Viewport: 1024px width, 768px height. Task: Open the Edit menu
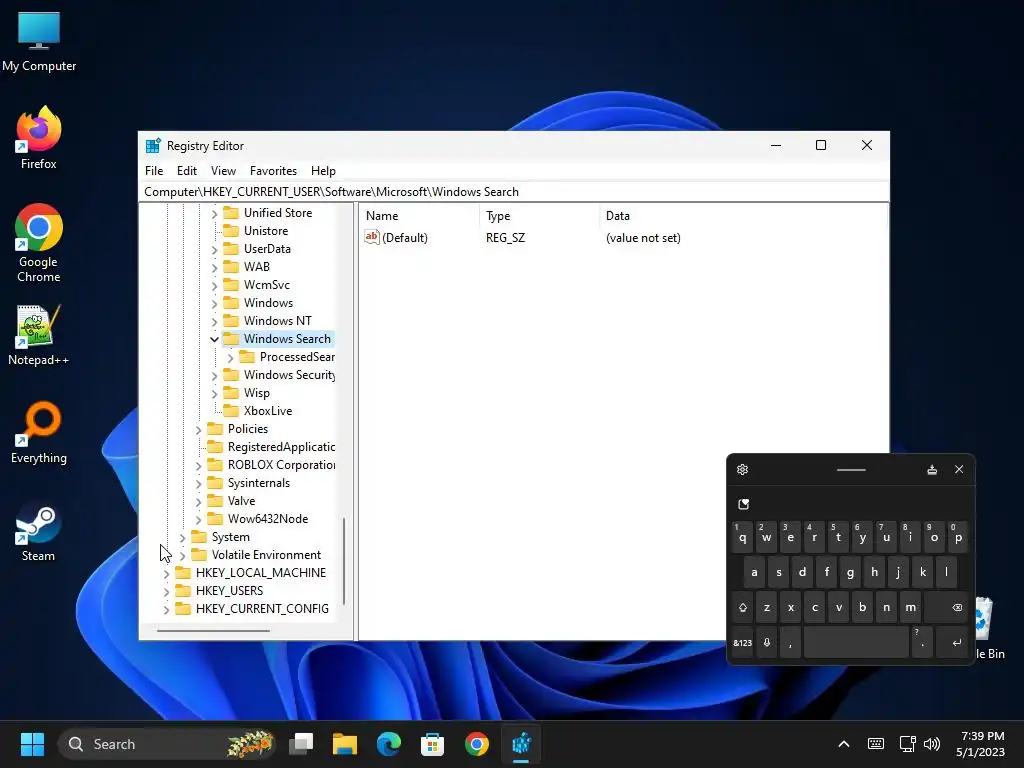click(187, 170)
